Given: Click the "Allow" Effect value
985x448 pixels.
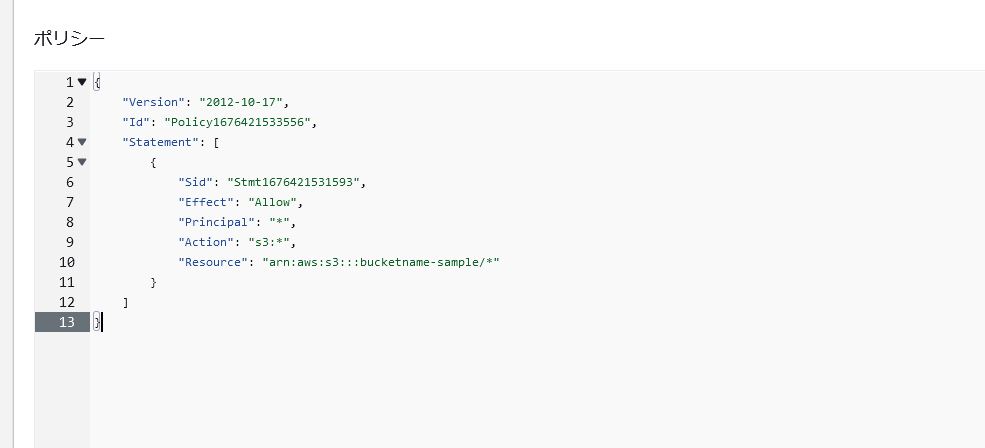Looking at the screenshot, I should click(x=273, y=202).
